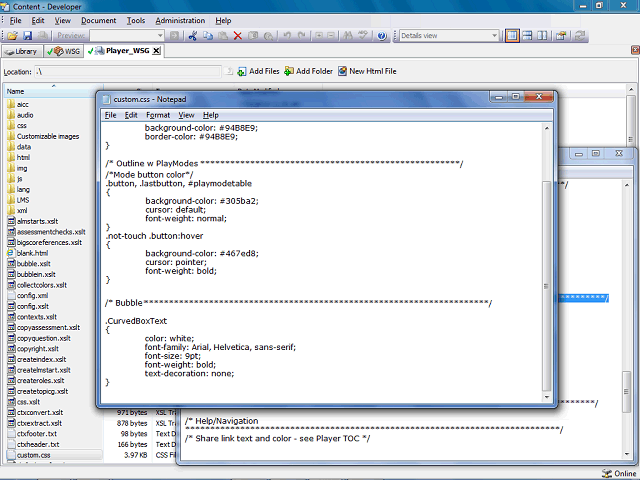Open help via the question mark icon
This screenshot has height=480, width=640.
point(382,36)
